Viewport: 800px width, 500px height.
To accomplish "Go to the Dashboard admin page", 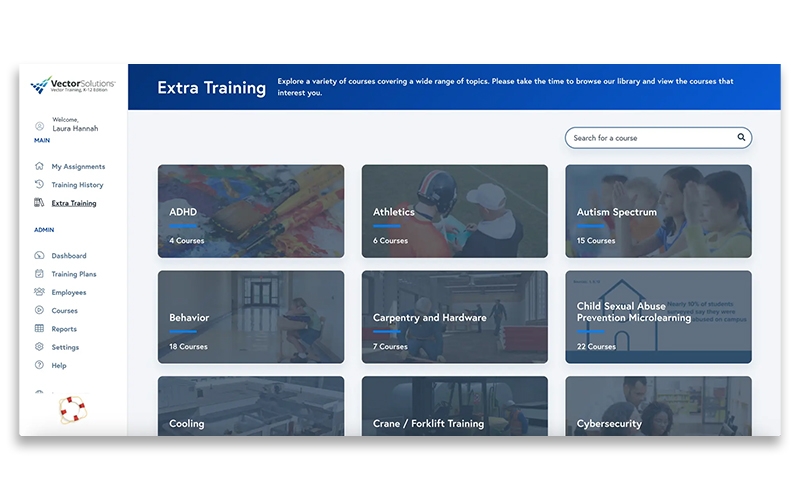I will coord(69,256).
